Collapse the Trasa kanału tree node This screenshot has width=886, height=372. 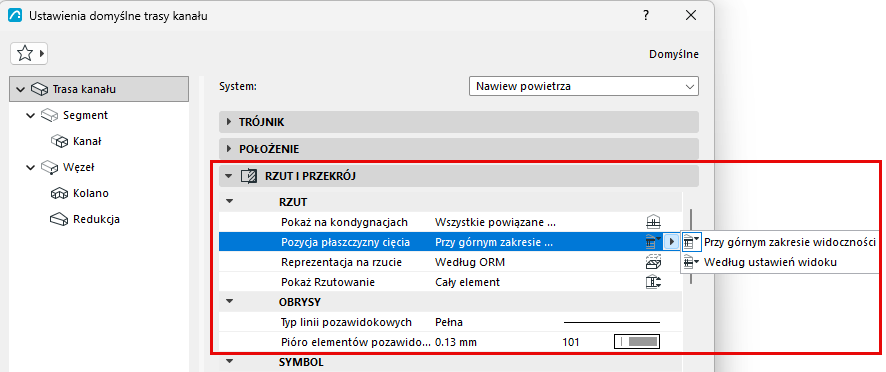point(21,90)
